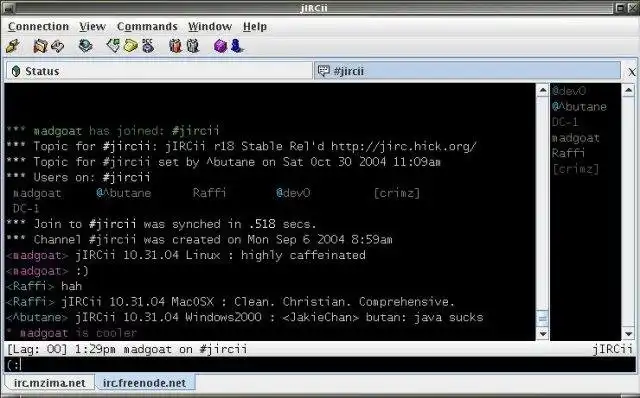
Task: Click the chat scrollbar thumb
Action: [x=542, y=318]
